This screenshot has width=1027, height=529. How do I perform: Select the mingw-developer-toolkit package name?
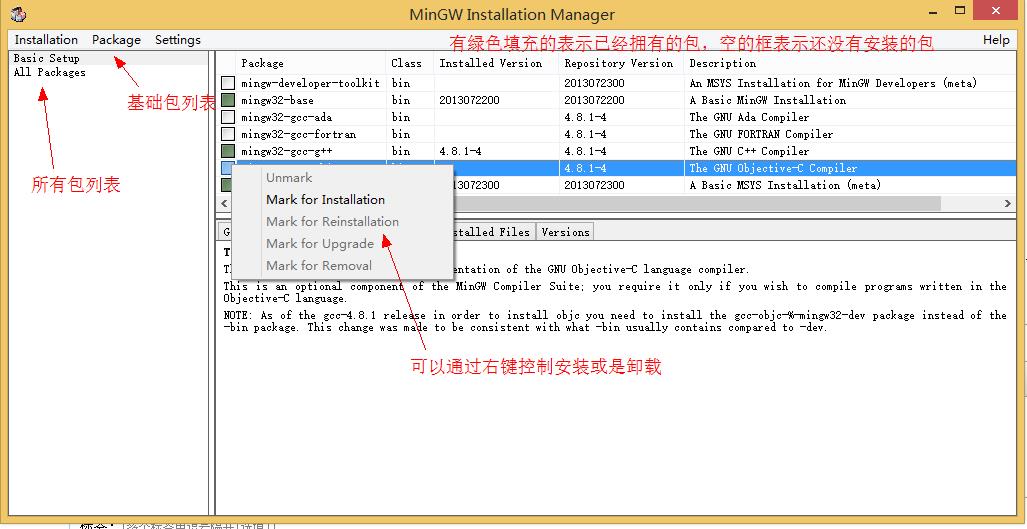tap(310, 83)
